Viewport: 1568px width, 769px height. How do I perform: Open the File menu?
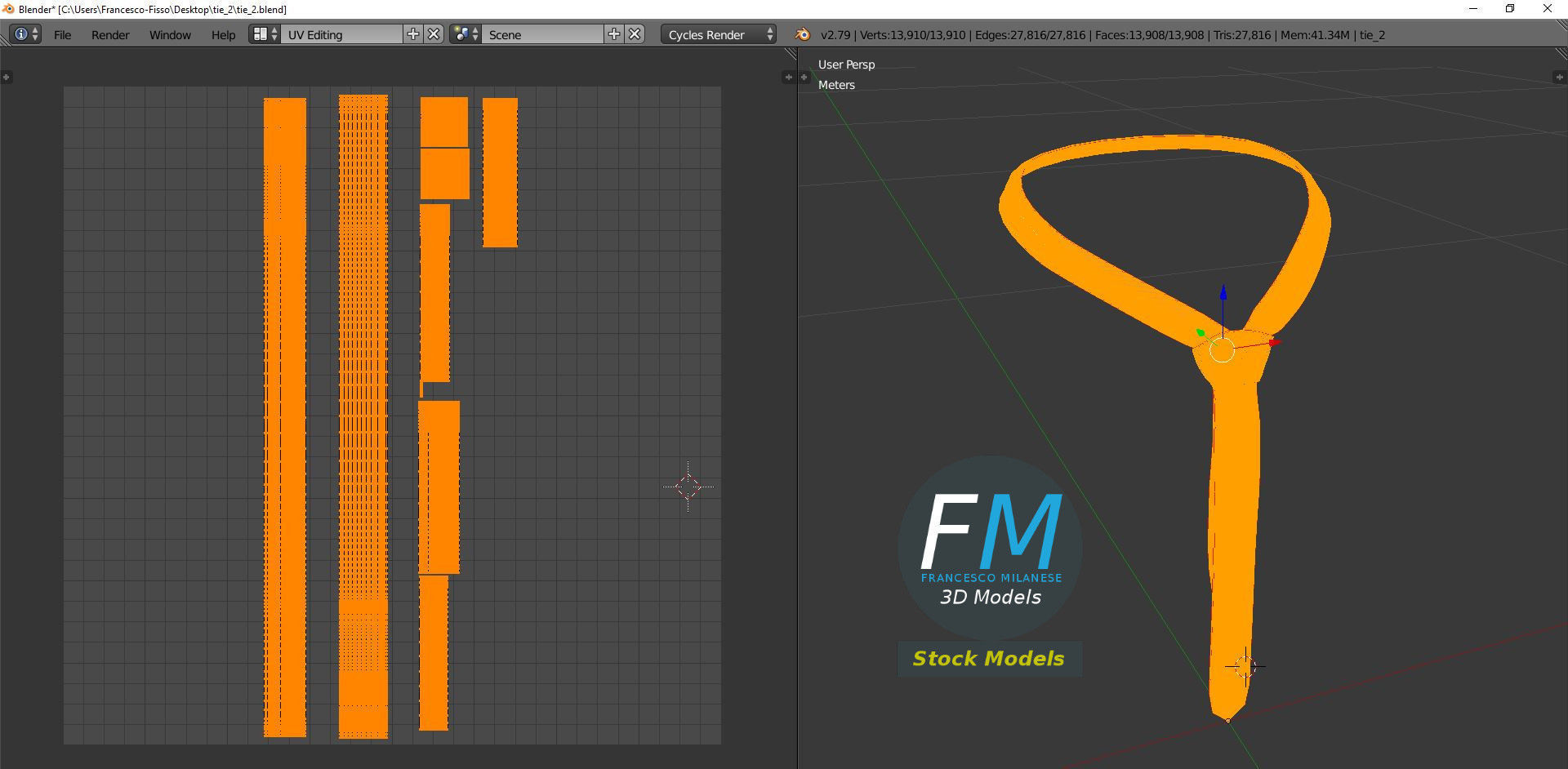(62, 35)
